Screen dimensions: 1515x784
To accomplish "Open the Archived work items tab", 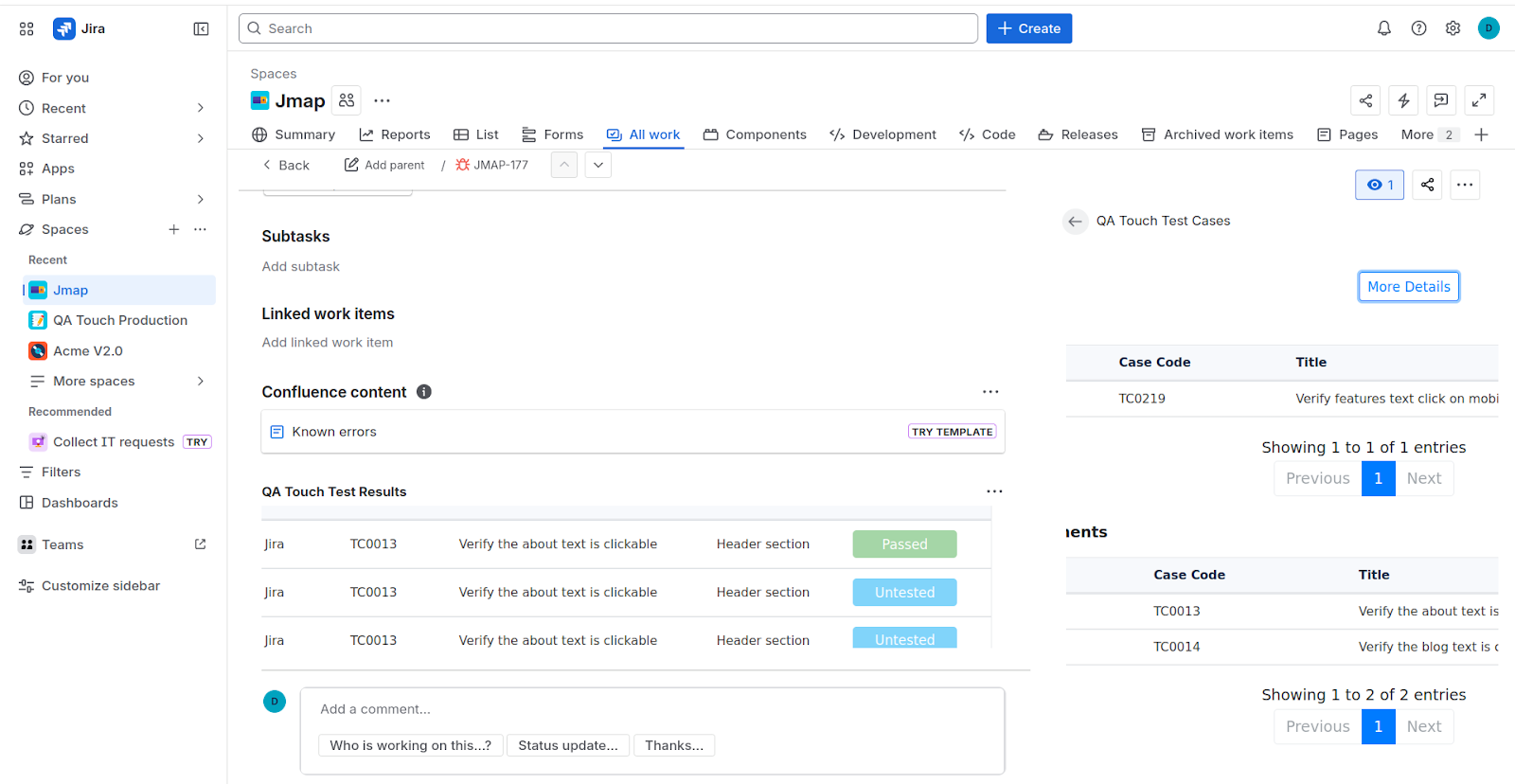I will click(x=1218, y=134).
